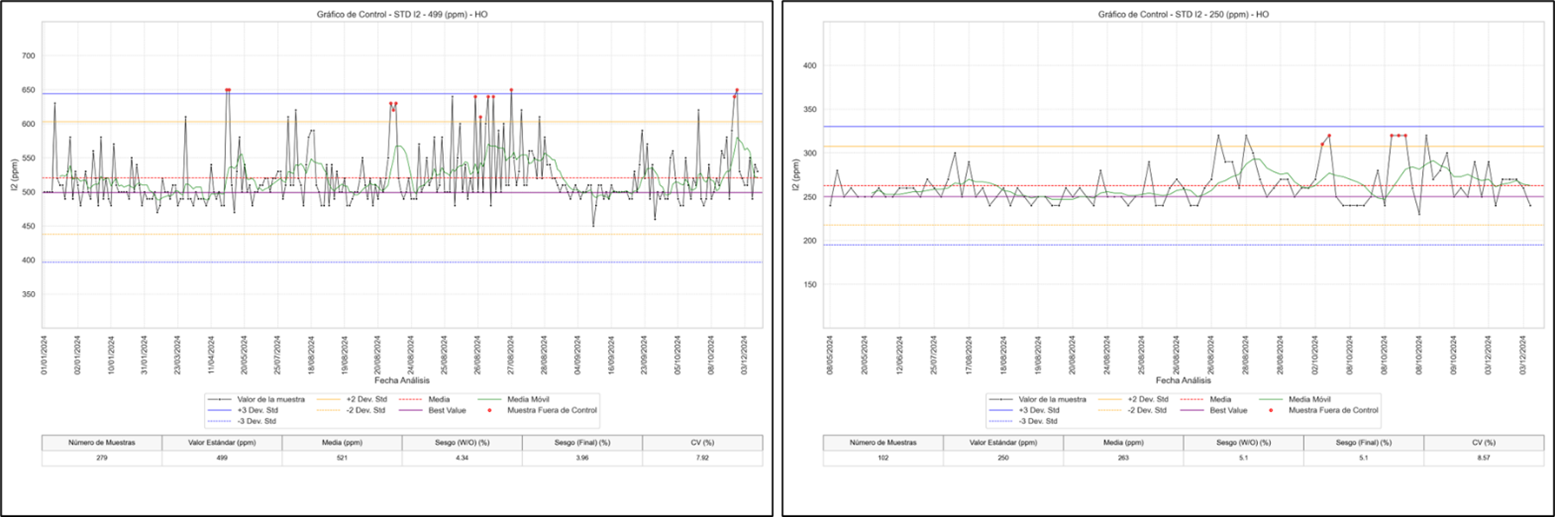The height and width of the screenshot is (517, 1555).
Task: Click the 'Sesgo (Final) (%)' header in left table
Action: [582, 442]
